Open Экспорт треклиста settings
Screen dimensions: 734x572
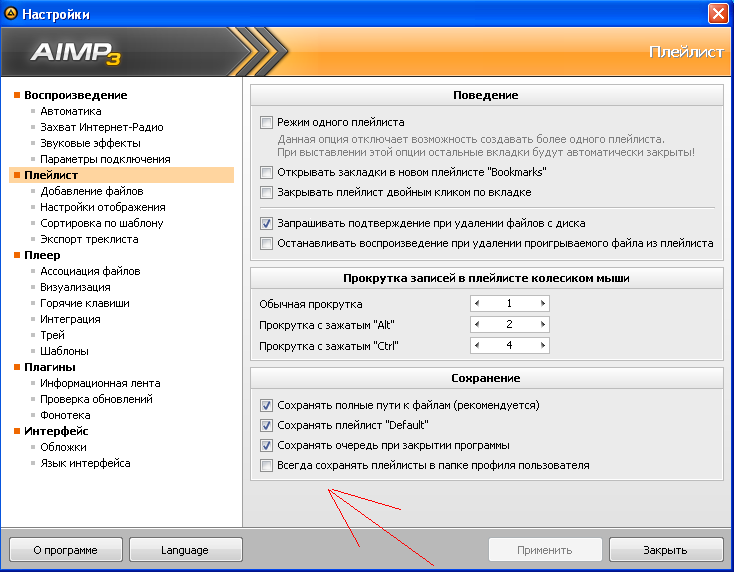(89, 239)
